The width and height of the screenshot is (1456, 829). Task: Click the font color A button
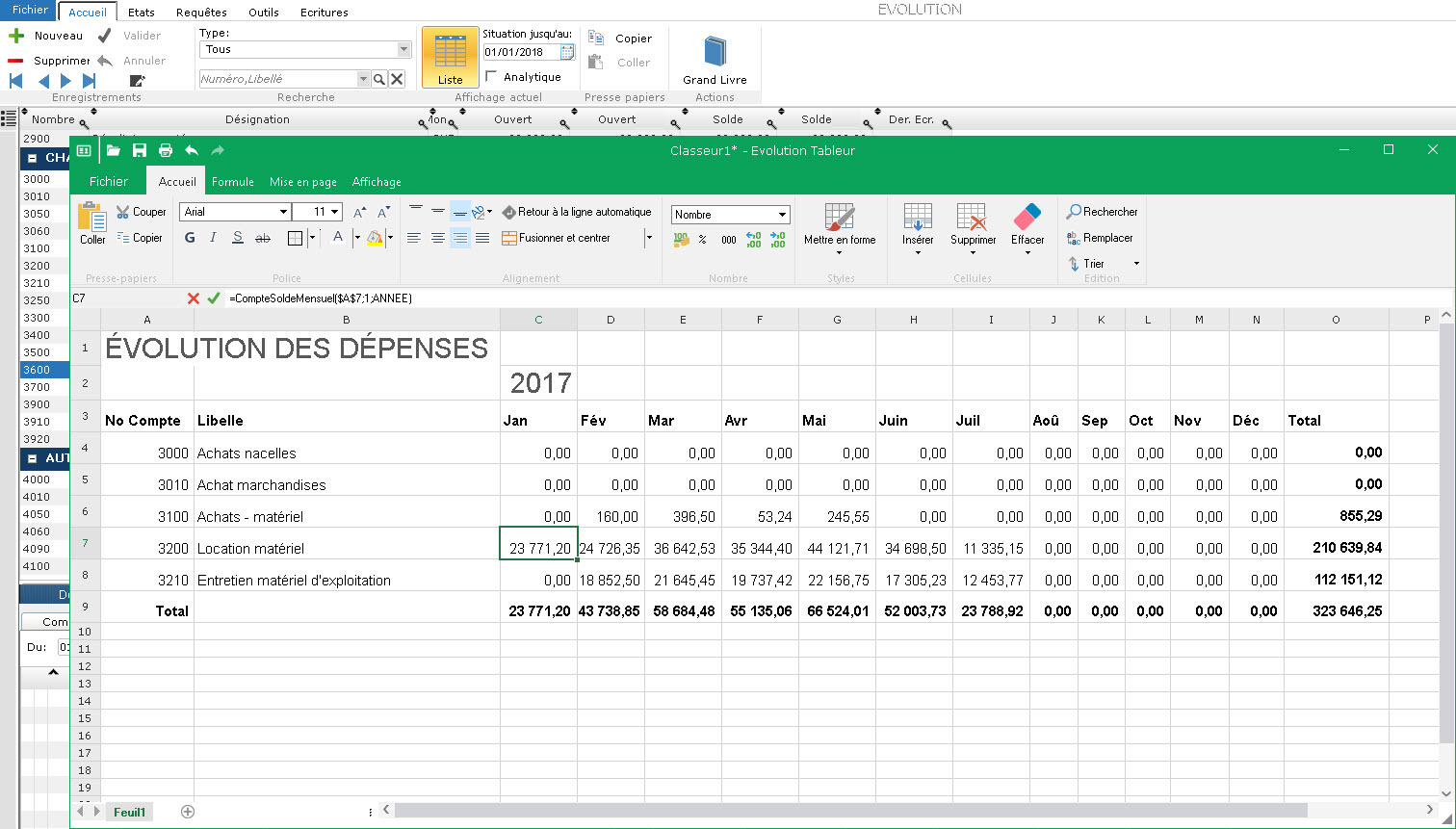(x=338, y=238)
